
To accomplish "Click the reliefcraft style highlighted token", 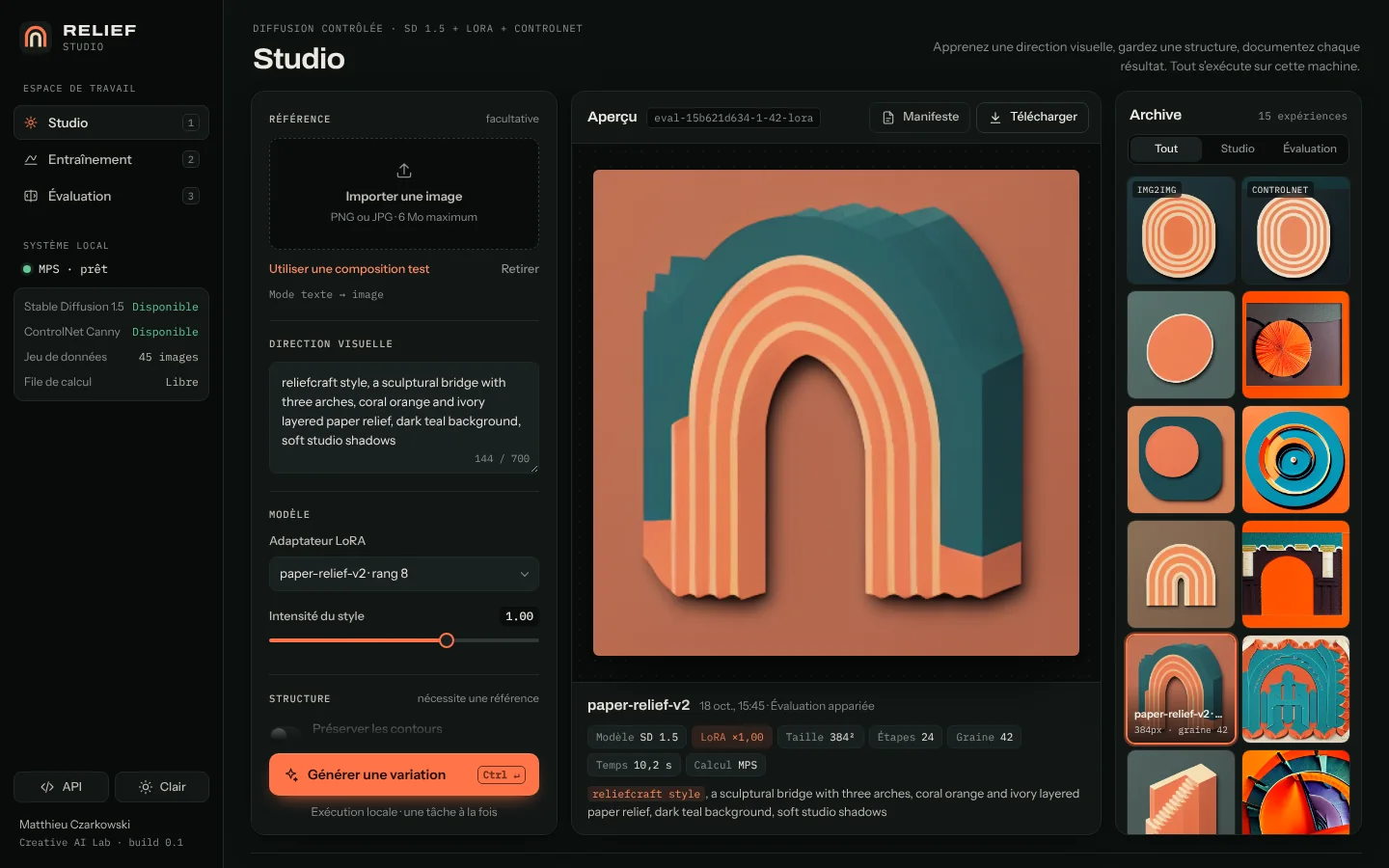I will pyautogui.click(x=646, y=795).
